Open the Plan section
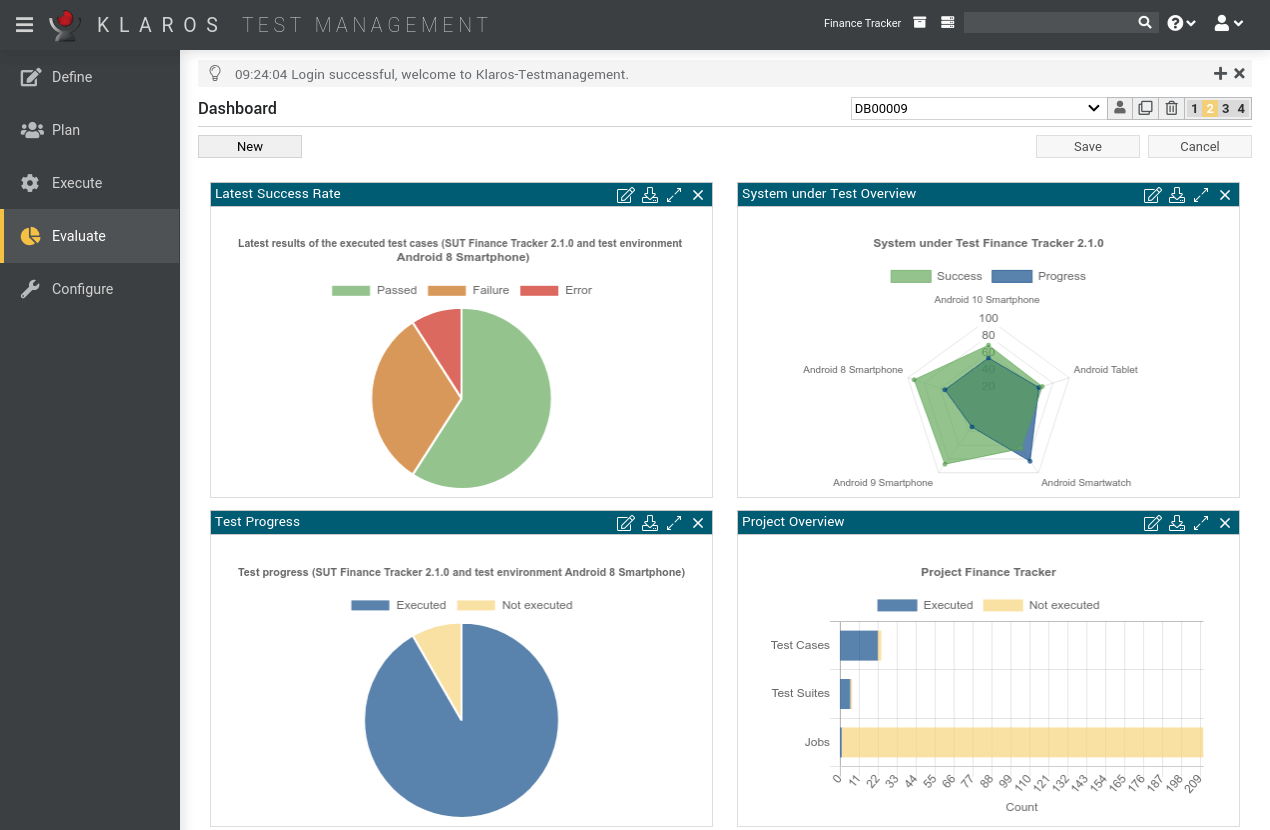1270x830 pixels. tap(90, 130)
